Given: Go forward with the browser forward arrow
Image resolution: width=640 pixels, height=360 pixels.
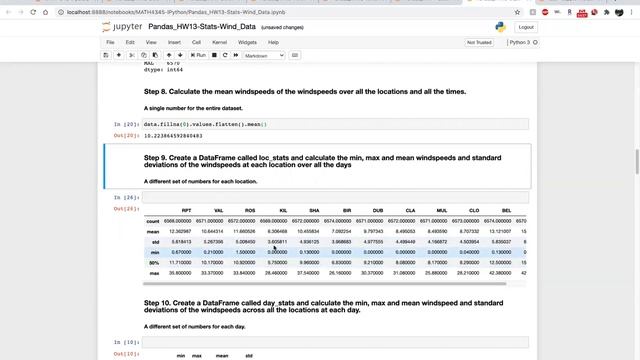Looking at the screenshot, I should 21,12.
